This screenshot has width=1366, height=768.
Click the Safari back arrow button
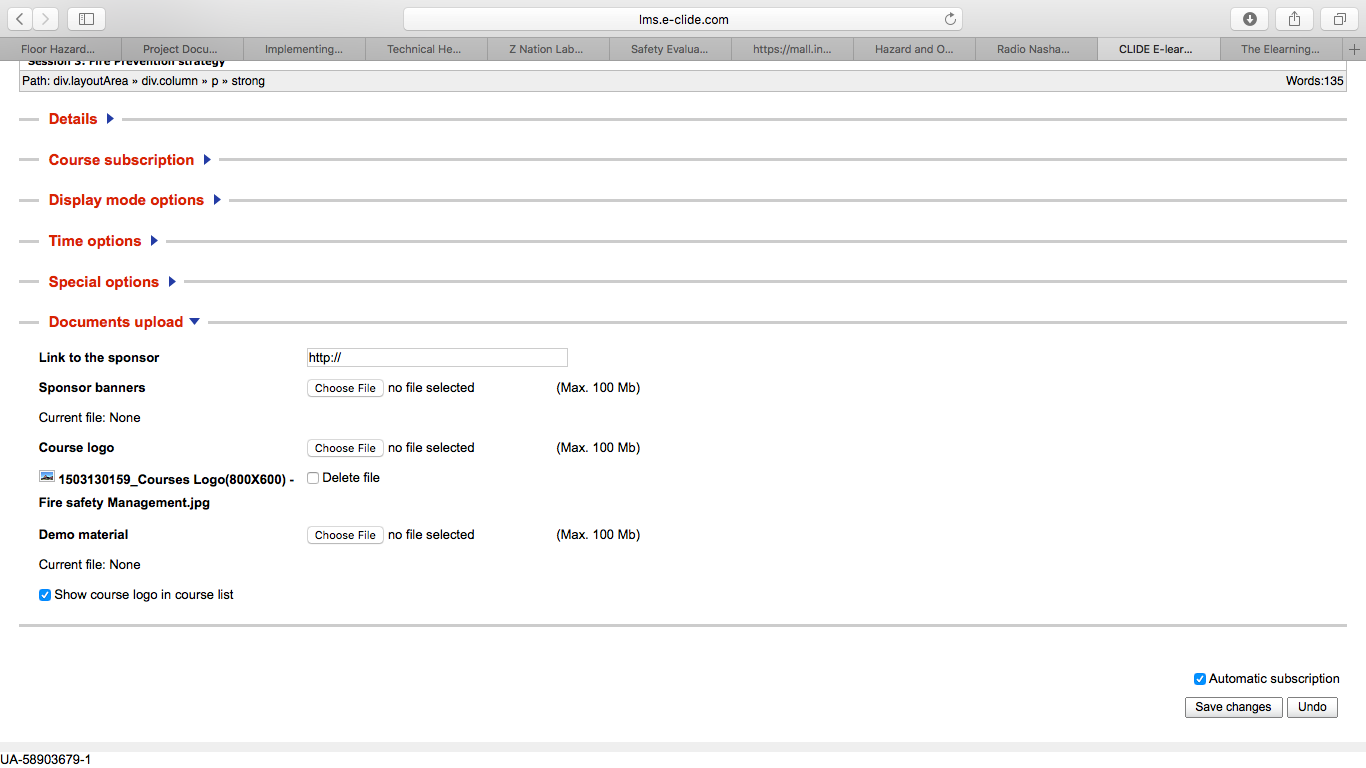click(20, 19)
